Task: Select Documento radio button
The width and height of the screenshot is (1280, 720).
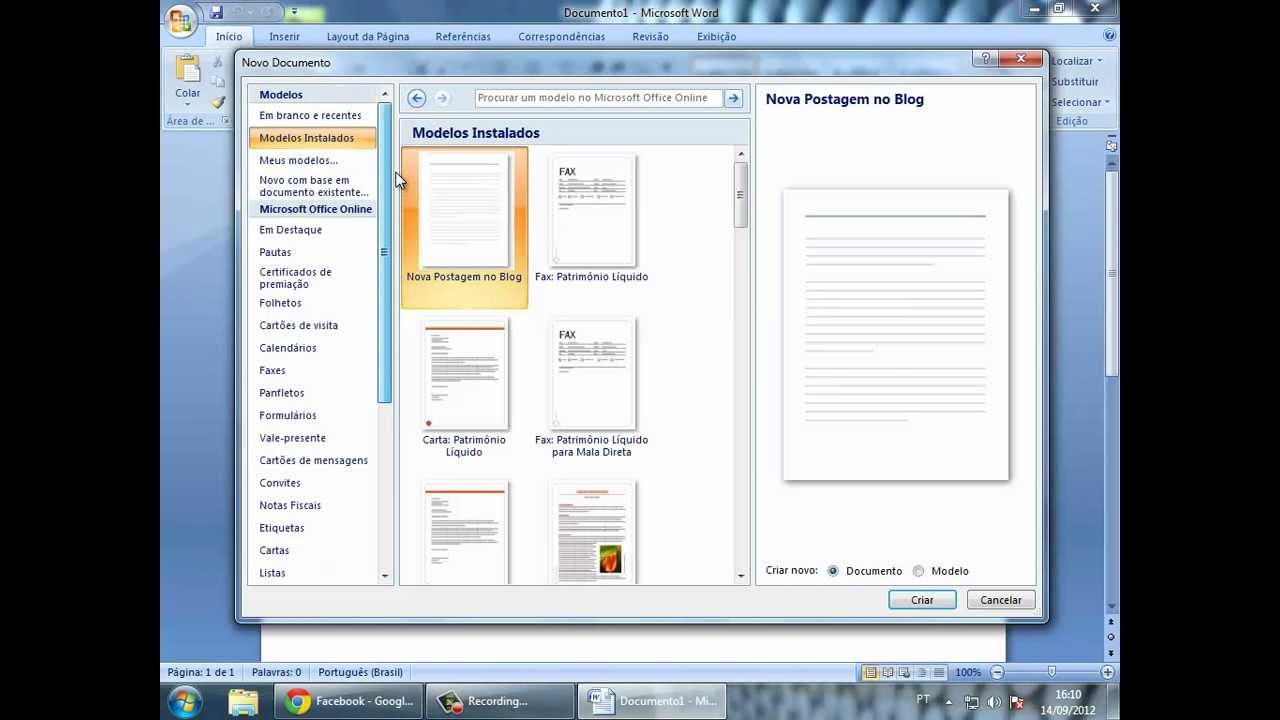Action: coord(833,571)
